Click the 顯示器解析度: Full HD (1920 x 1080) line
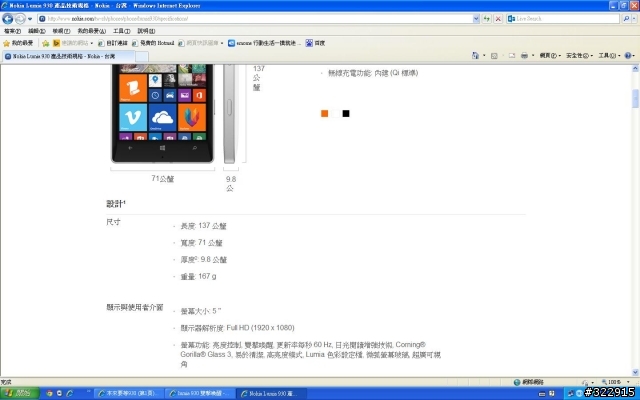Image resolution: width=640 pixels, height=400 pixels. [237, 328]
